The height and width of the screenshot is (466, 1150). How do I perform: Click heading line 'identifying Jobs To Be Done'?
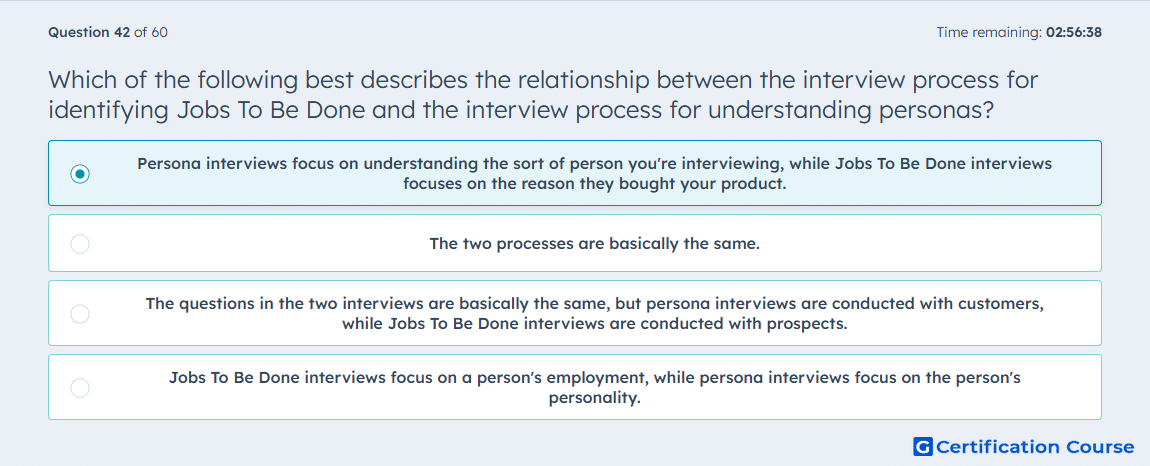[x=521, y=110]
